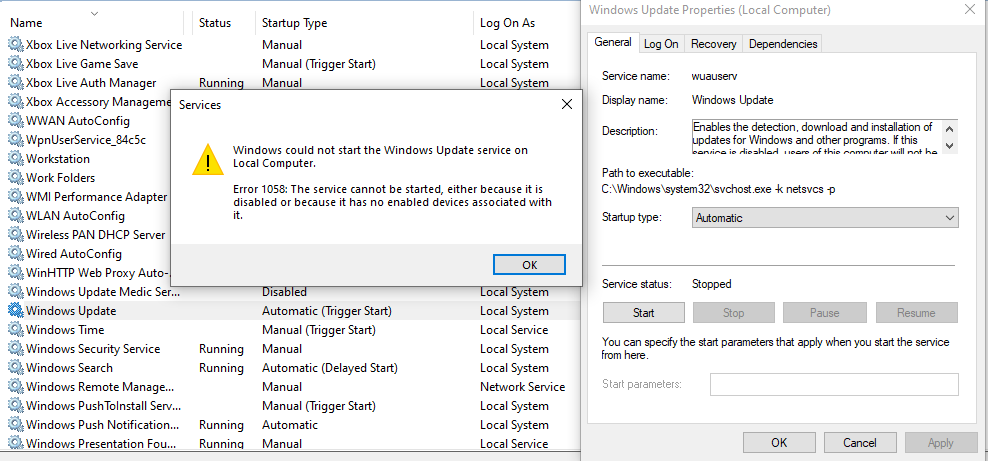The height and width of the screenshot is (461, 988).
Task: Click the disabled Resume button
Action: click(916, 312)
